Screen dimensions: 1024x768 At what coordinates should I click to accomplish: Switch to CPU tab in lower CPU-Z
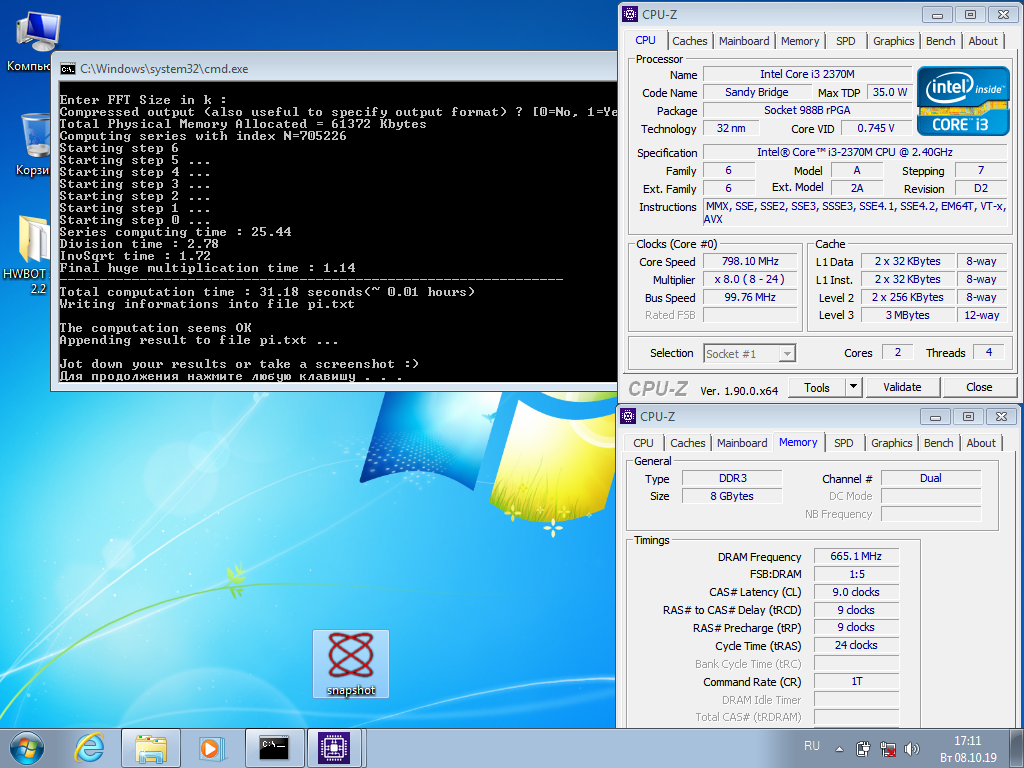coord(643,443)
